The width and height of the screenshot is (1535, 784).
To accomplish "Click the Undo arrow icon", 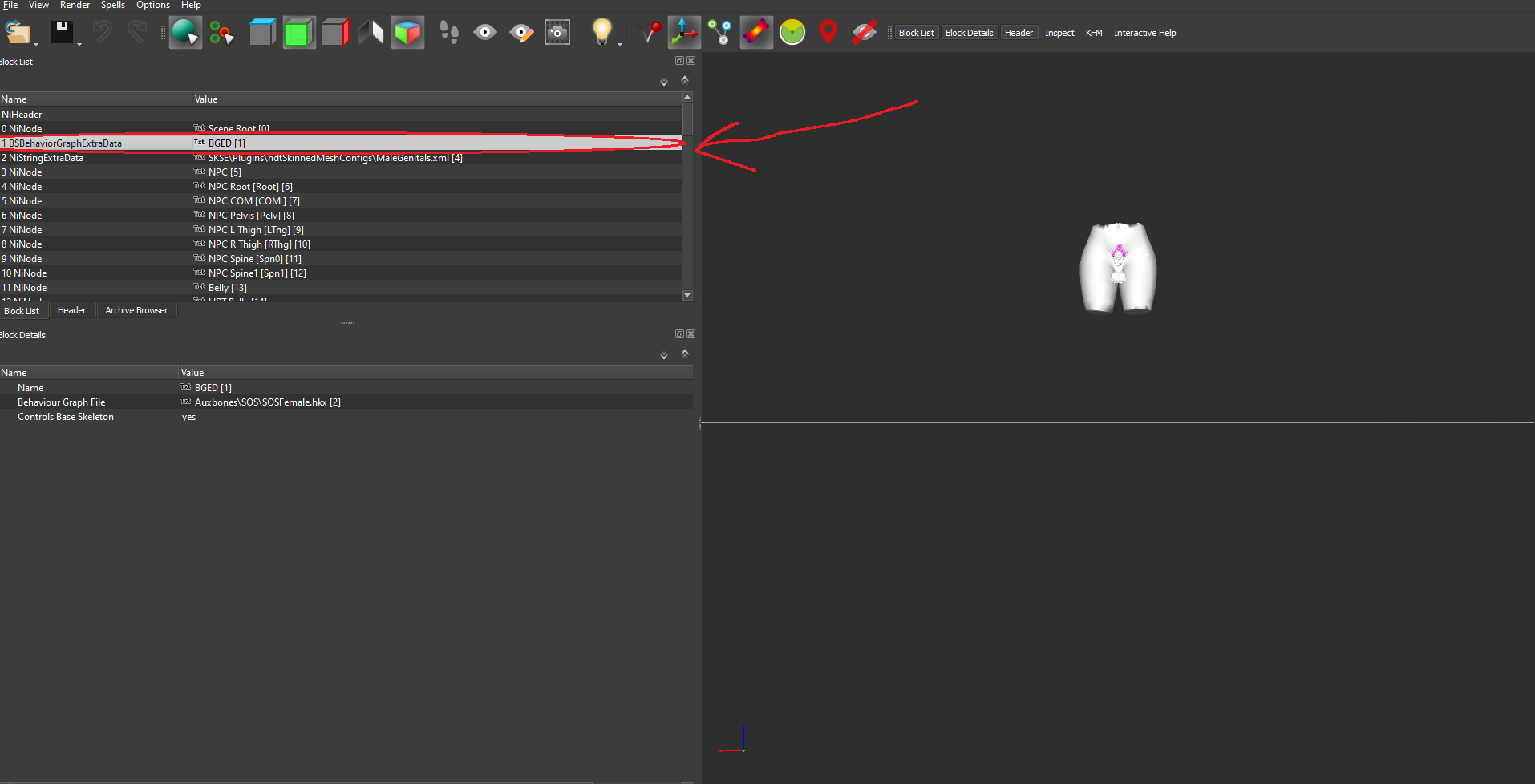I will 102,33.
